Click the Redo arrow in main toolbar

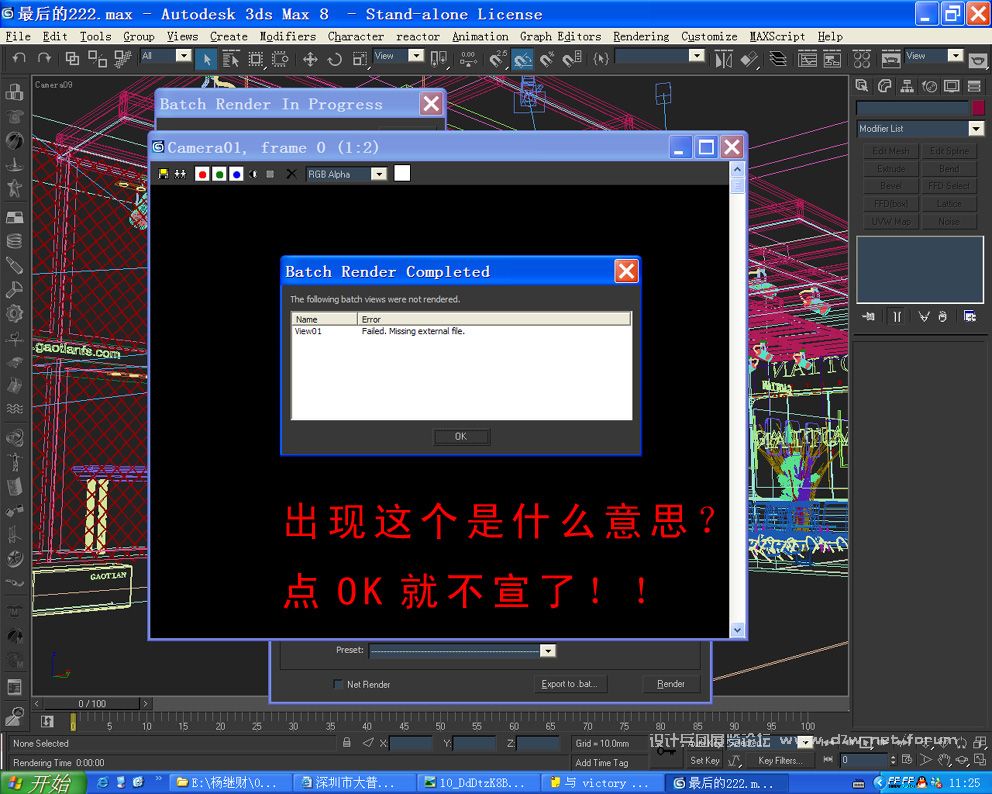44,59
